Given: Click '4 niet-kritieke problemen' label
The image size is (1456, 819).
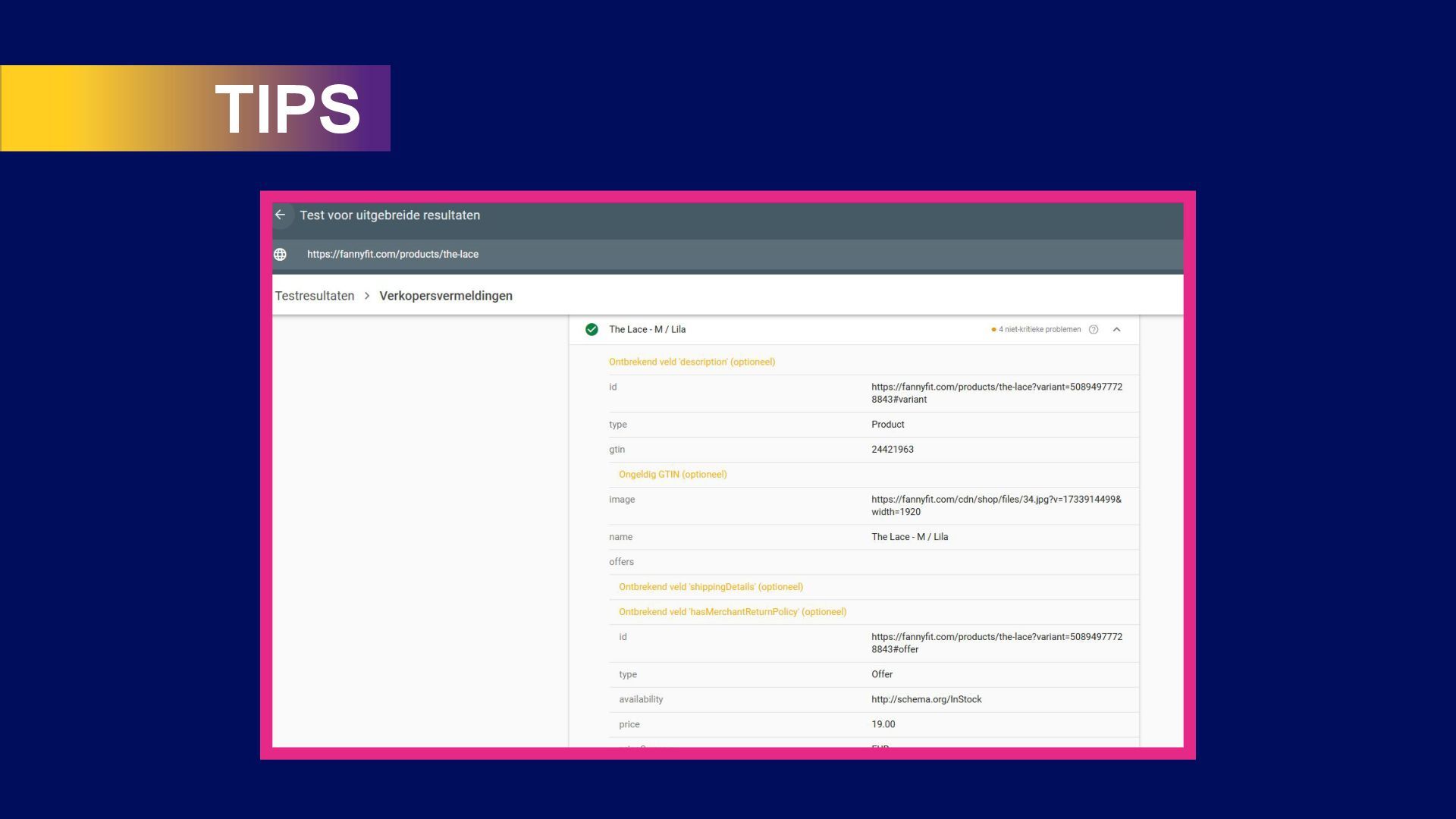Looking at the screenshot, I should (1039, 330).
